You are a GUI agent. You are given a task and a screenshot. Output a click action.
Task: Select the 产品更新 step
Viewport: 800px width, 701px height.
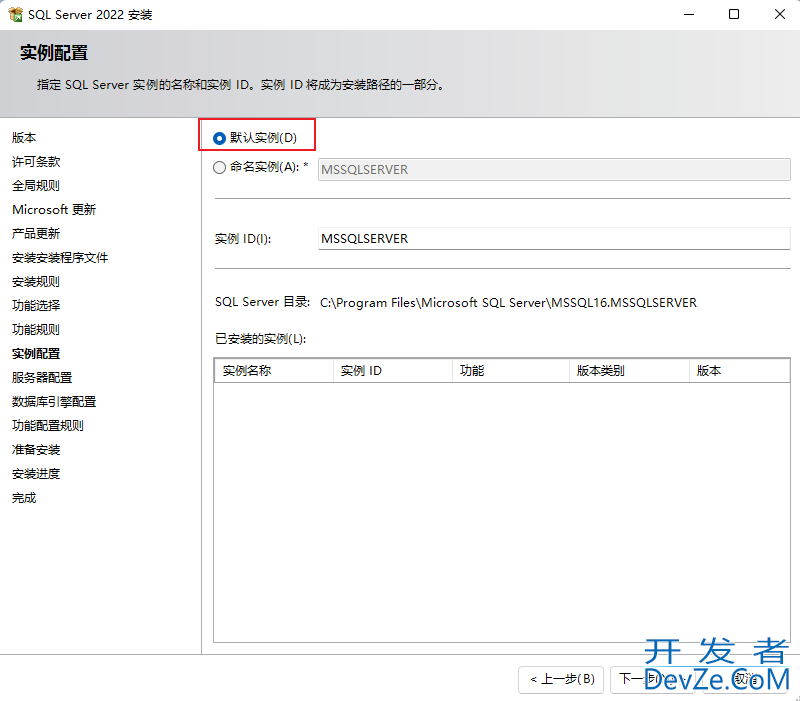pos(36,234)
